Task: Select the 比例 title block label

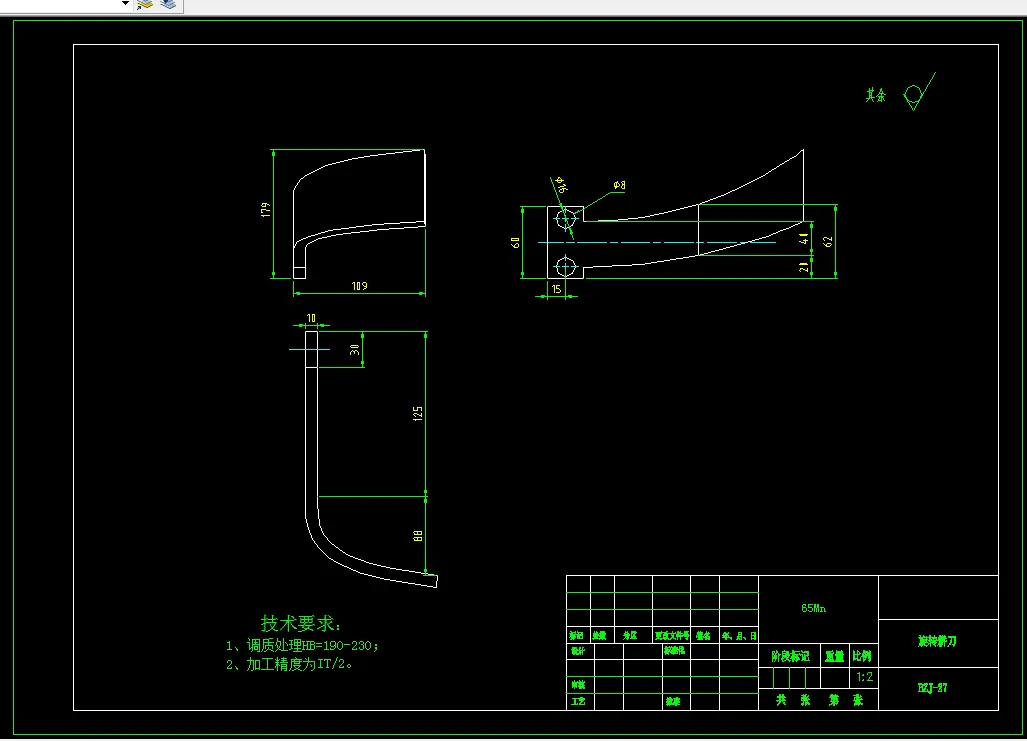Action: (862, 656)
